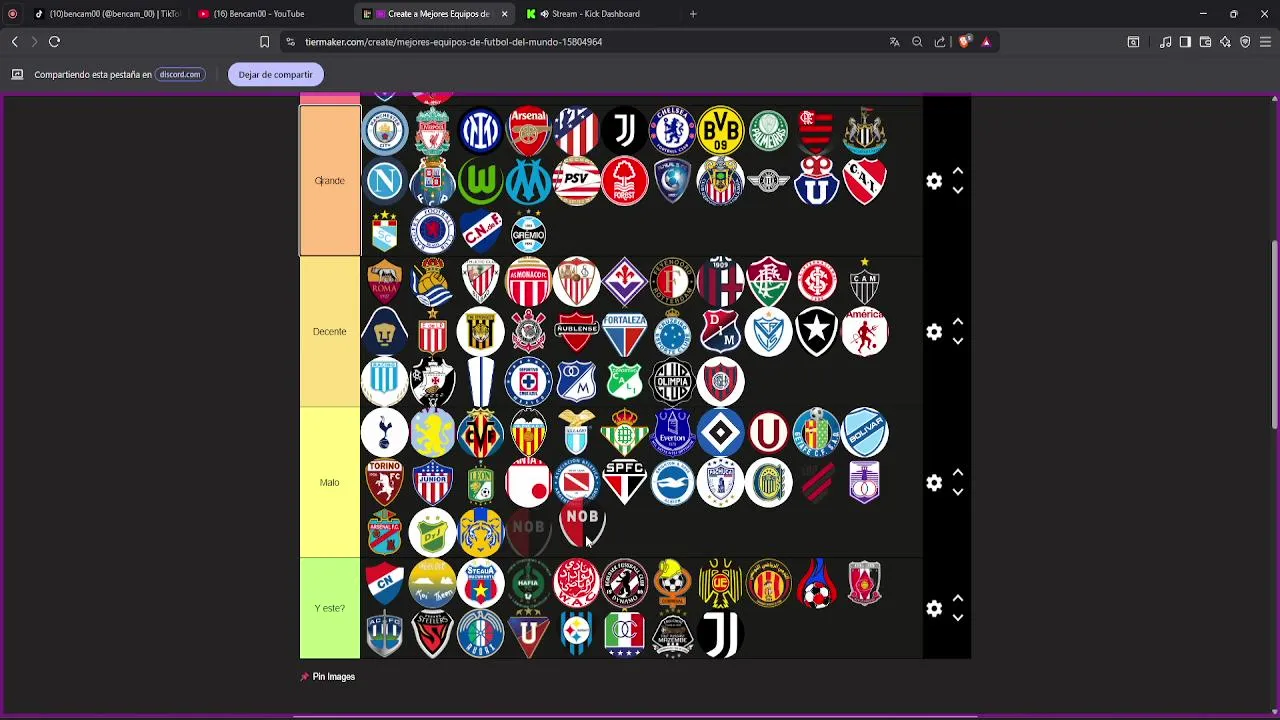1280x720 pixels.
Task: Open a new browser tab
Action: 693,14
